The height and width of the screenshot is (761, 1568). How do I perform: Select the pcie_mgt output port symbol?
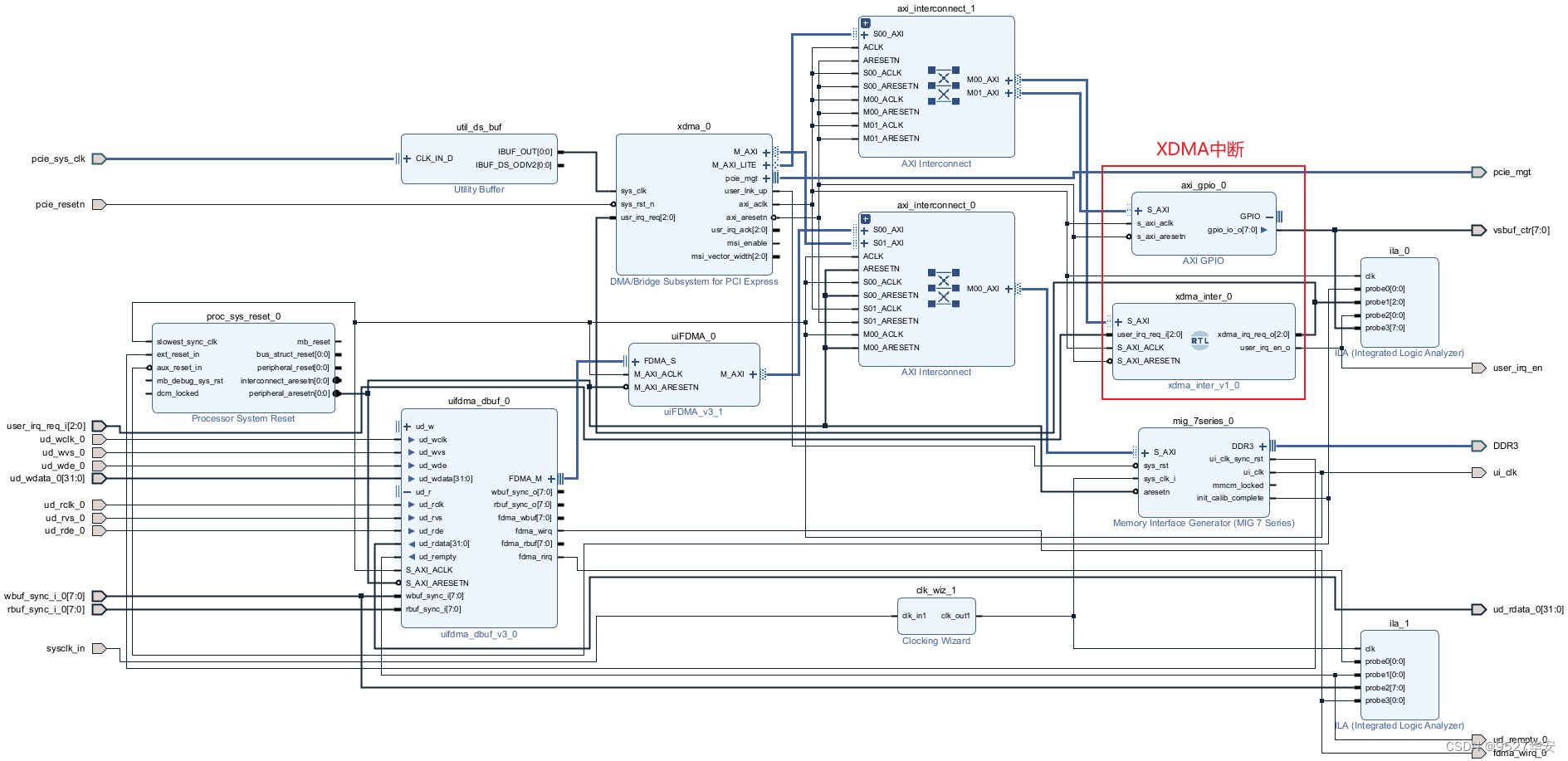[1478, 173]
